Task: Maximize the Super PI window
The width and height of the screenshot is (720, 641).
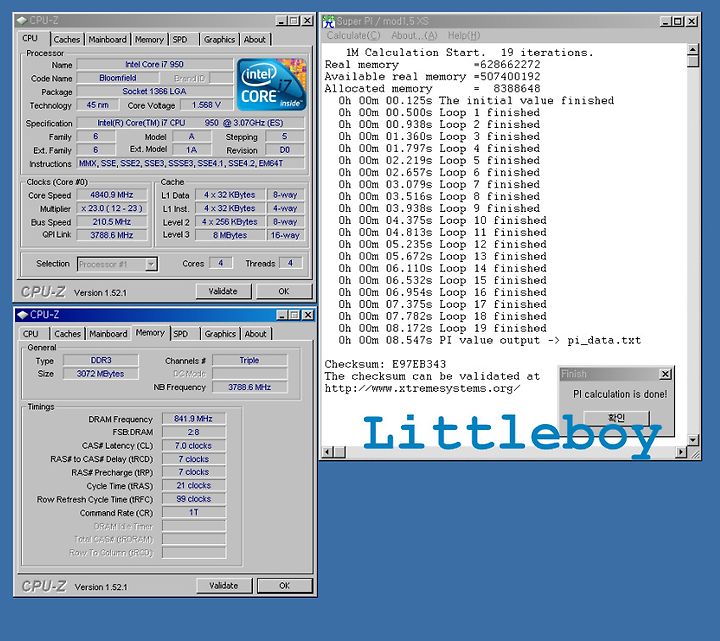Action: 677,21
